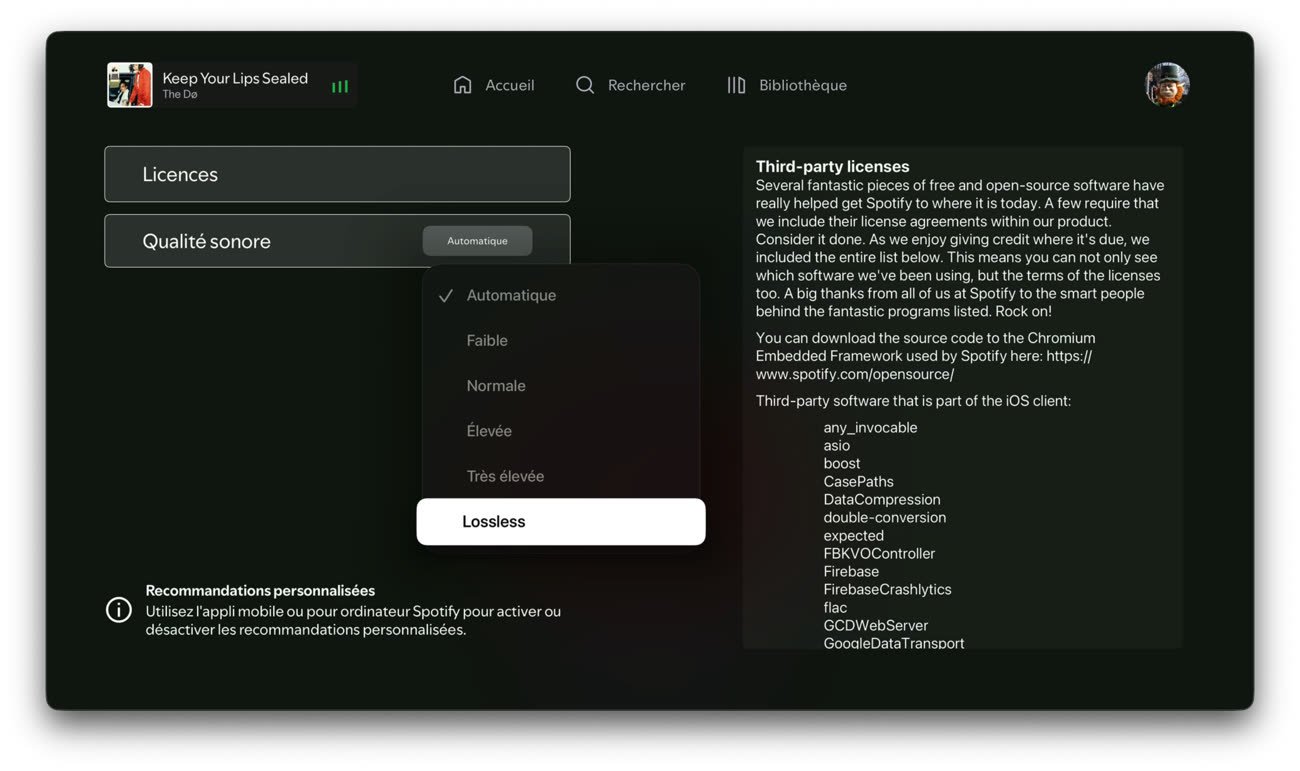Click the Qualité sonore row

coord(337,241)
